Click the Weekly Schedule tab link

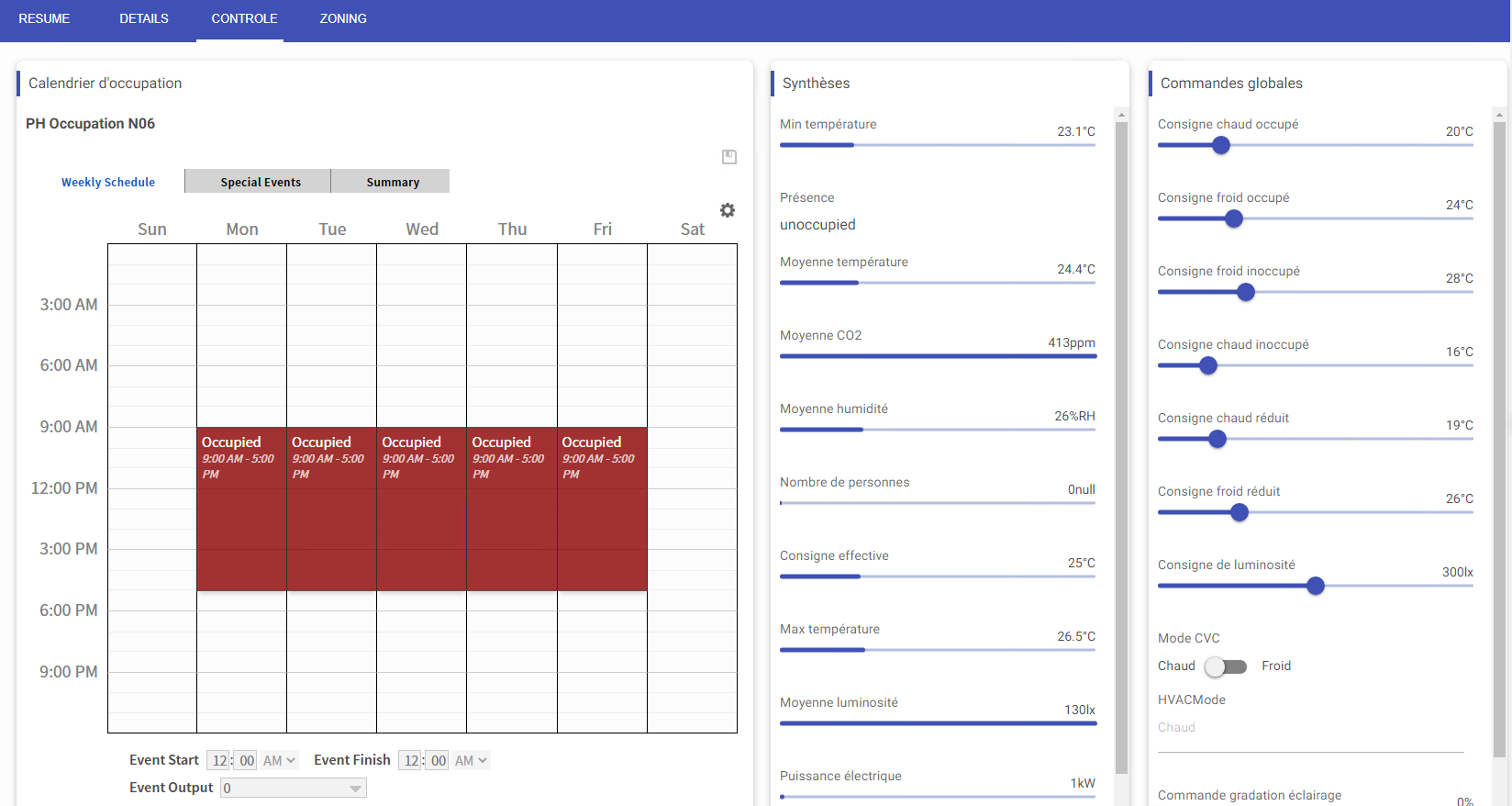108,182
